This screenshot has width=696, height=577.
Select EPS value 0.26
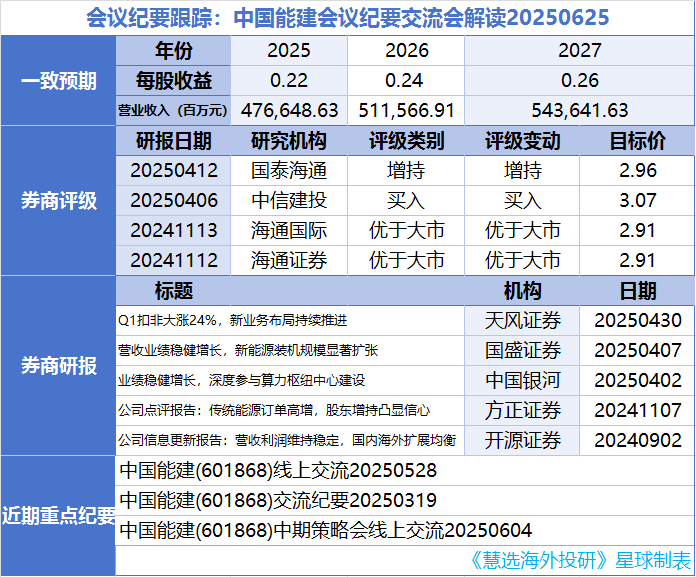(x=579, y=81)
